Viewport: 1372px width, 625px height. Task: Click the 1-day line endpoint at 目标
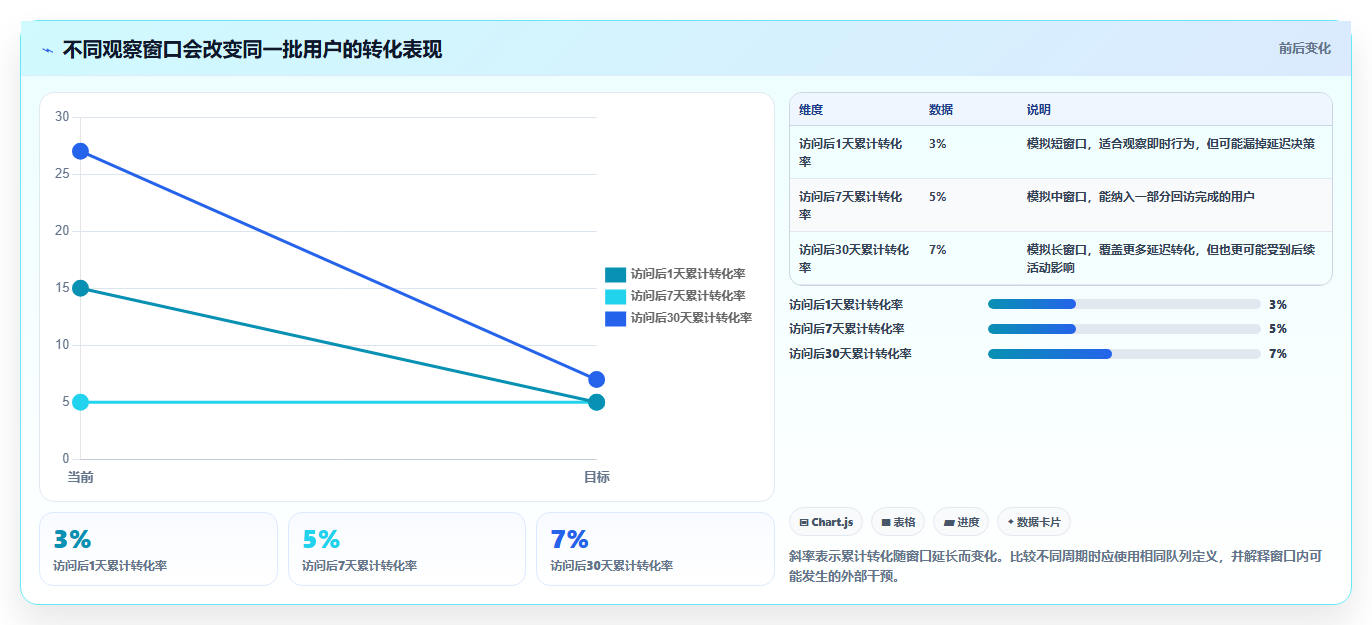pyautogui.click(x=597, y=402)
